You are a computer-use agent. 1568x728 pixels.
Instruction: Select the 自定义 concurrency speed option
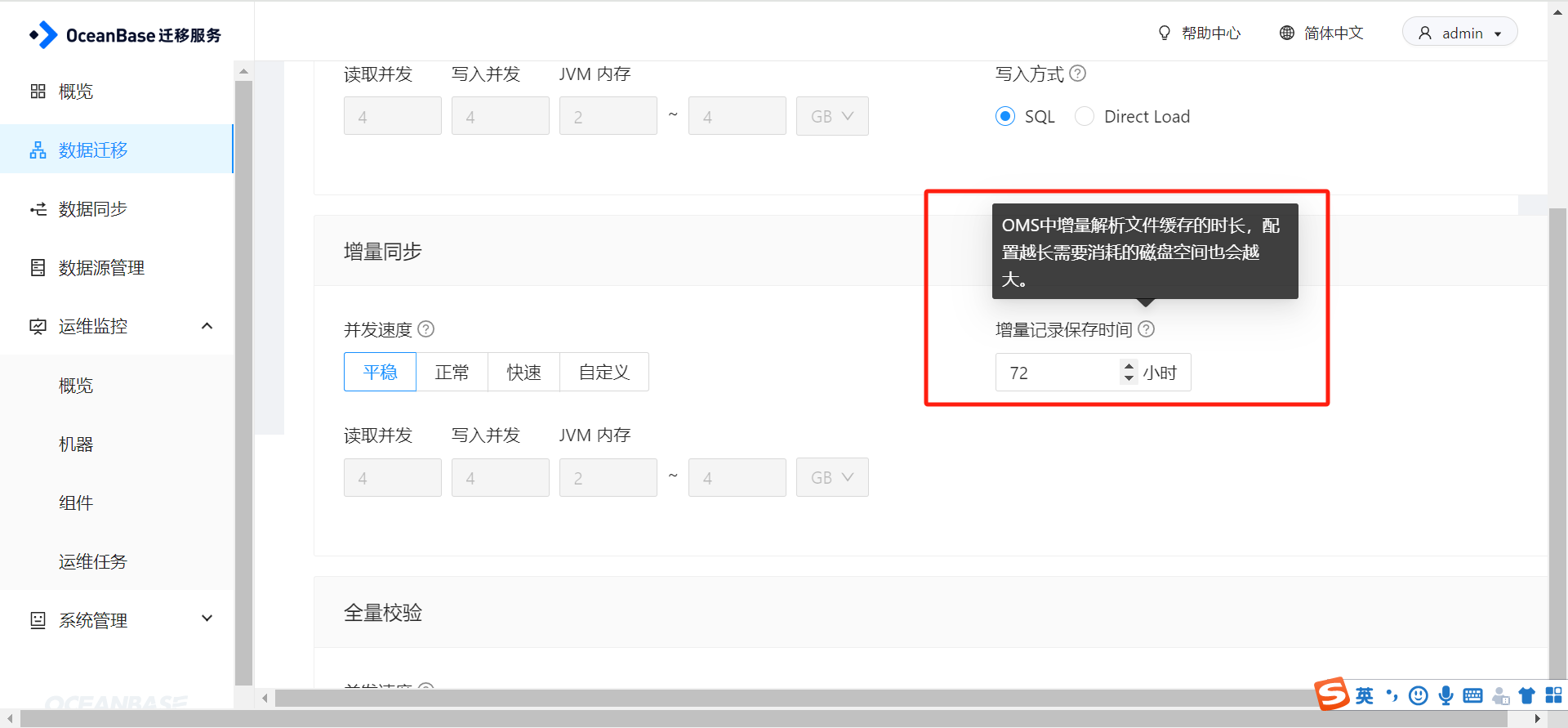pyautogui.click(x=604, y=372)
